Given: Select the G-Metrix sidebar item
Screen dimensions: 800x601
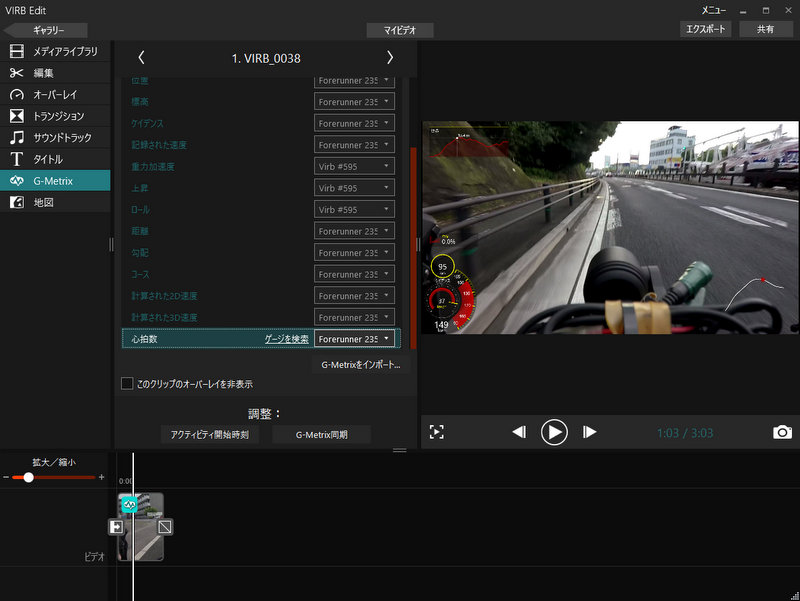Looking at the screenshot, I should pyautogui.click(x=55, y=181).
